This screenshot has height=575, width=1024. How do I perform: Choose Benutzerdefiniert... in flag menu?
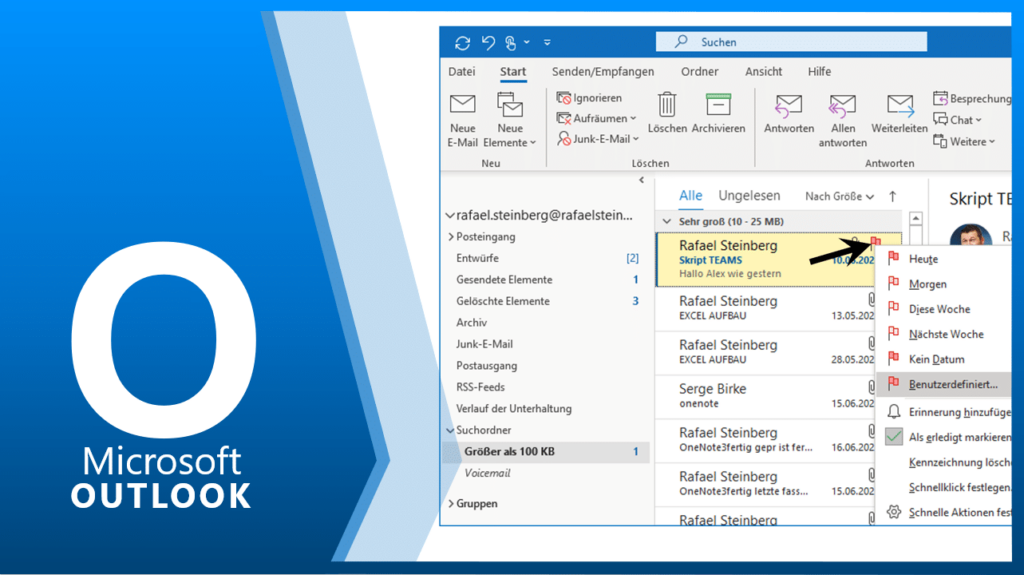(x=944, y=384)
